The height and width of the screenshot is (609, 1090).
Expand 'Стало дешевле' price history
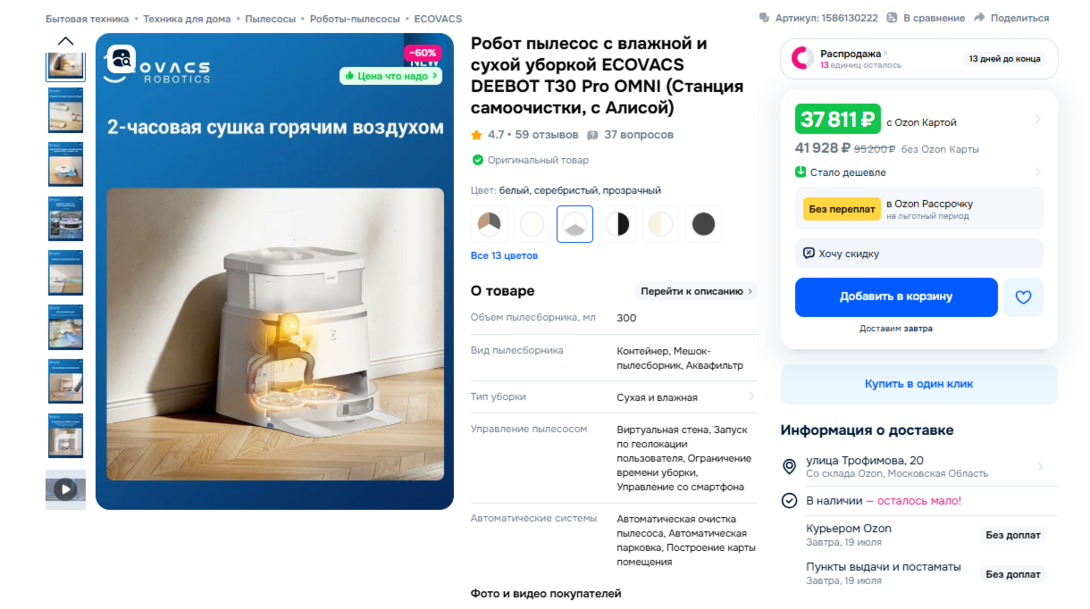1037,172
